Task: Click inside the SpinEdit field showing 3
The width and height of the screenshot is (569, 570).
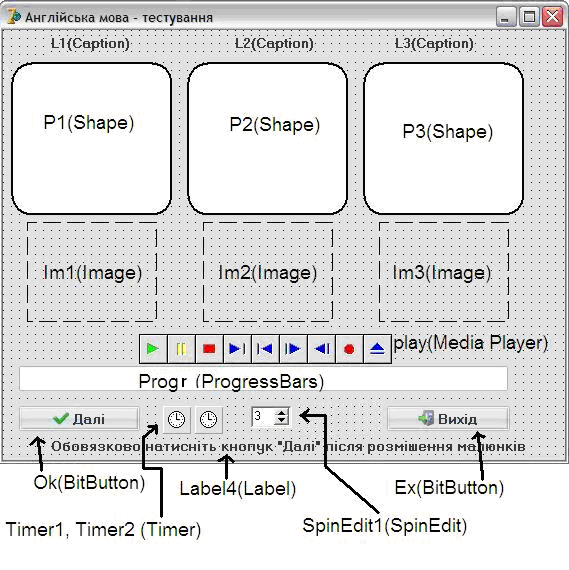Action: (263, 417)
